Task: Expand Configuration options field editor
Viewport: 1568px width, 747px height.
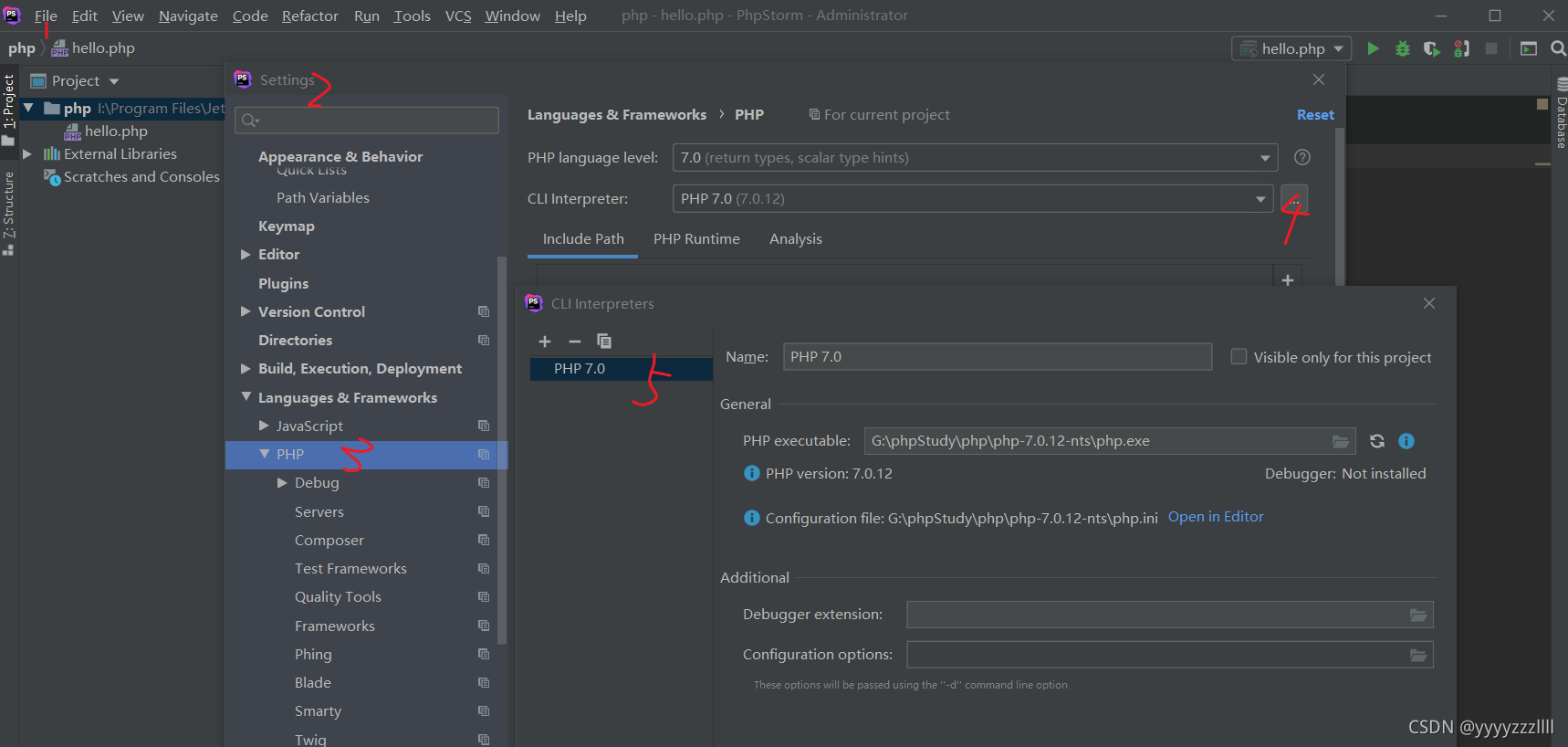Action: pyautogui.click(x=1418, y=655)
